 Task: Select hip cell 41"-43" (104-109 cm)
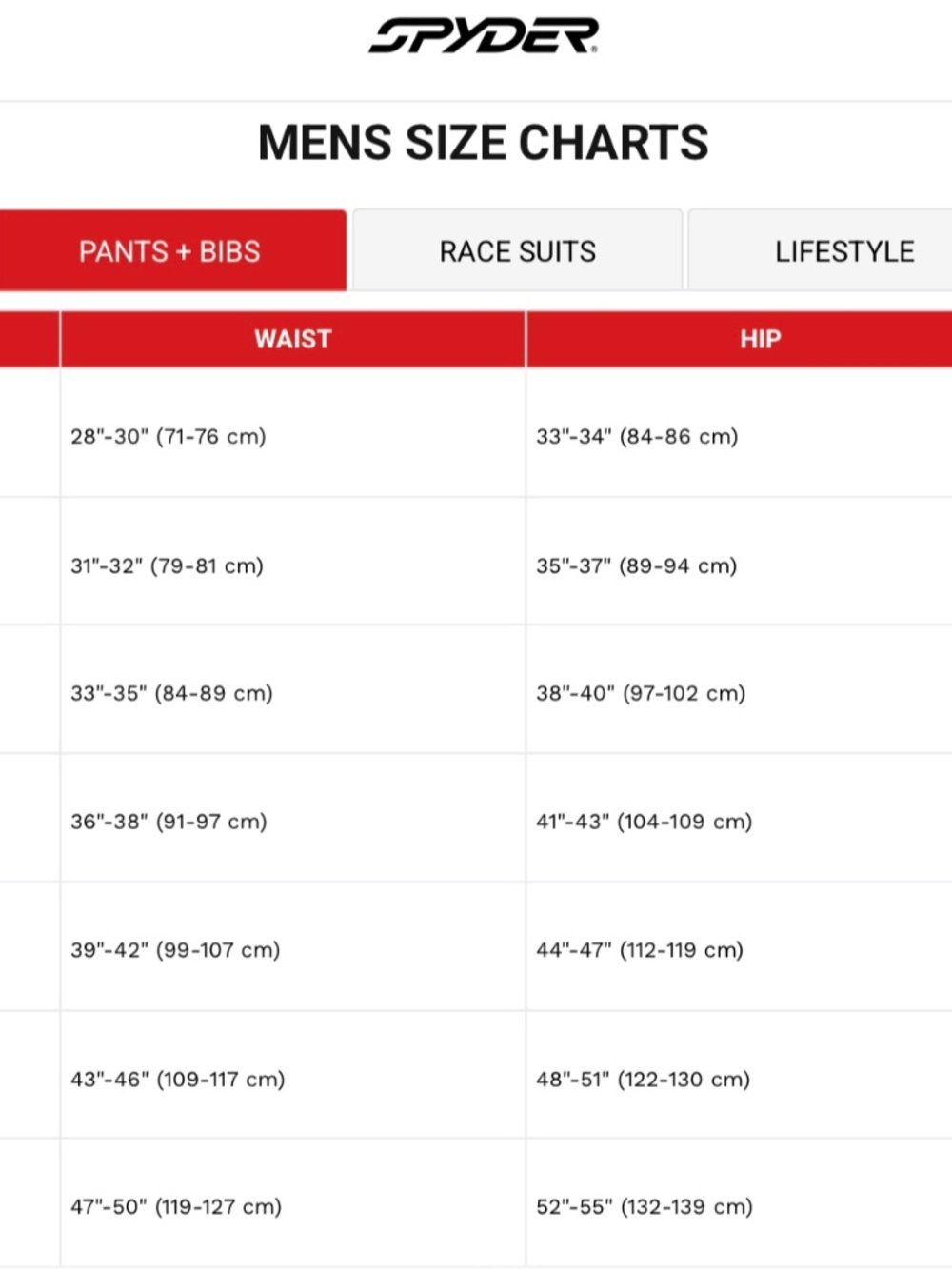(740, 819)
